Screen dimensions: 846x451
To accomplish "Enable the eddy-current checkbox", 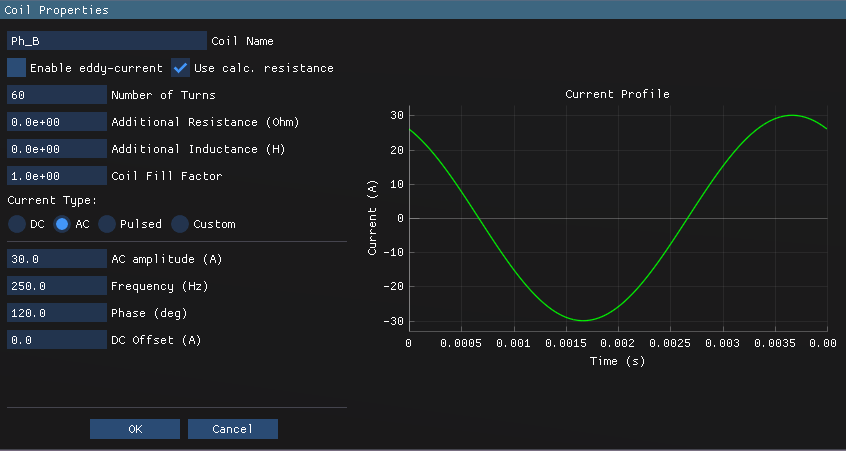I will pyautogui.click(x=17, y=68).
